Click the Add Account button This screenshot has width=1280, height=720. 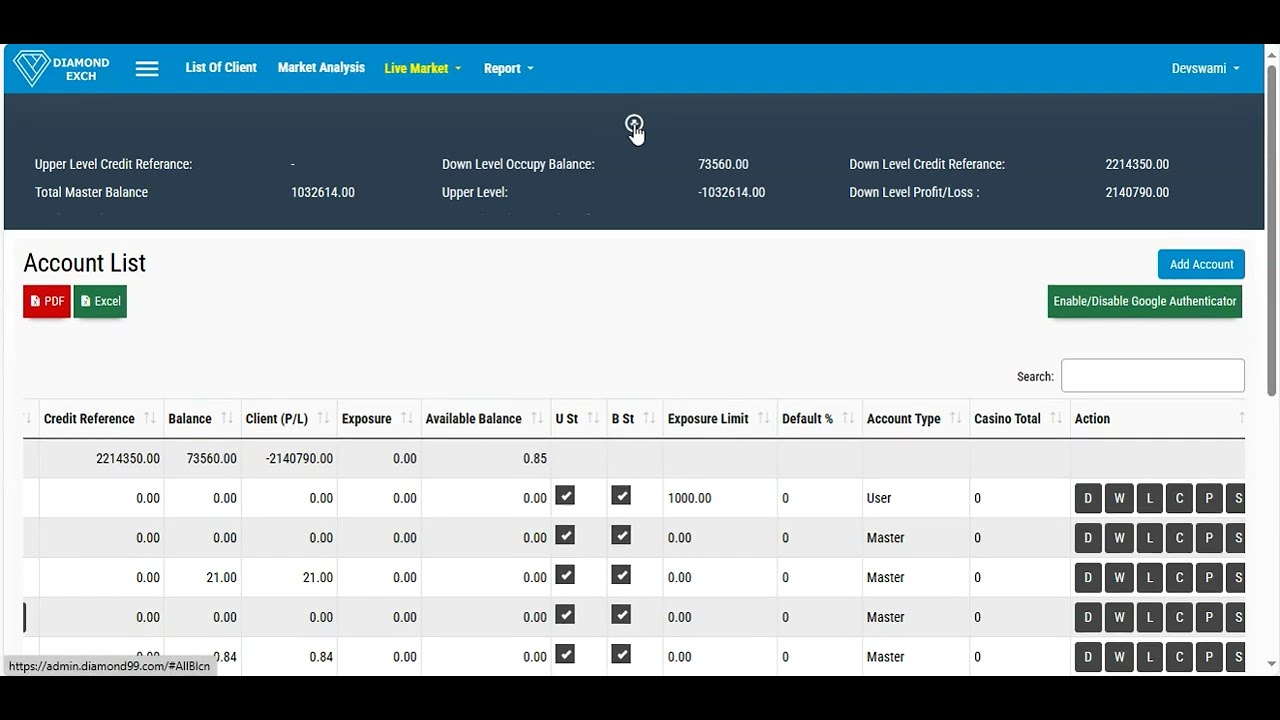coord(1201,265)
